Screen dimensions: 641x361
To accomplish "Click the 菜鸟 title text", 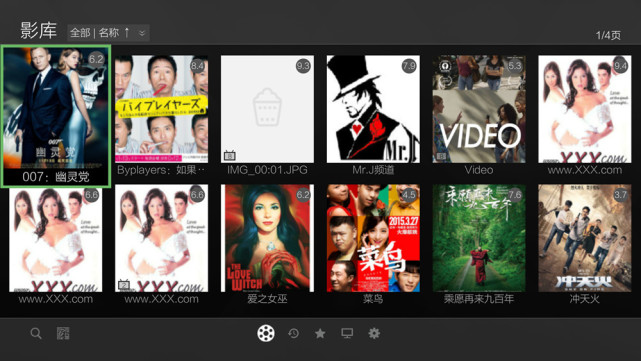I will coord(373,299).
